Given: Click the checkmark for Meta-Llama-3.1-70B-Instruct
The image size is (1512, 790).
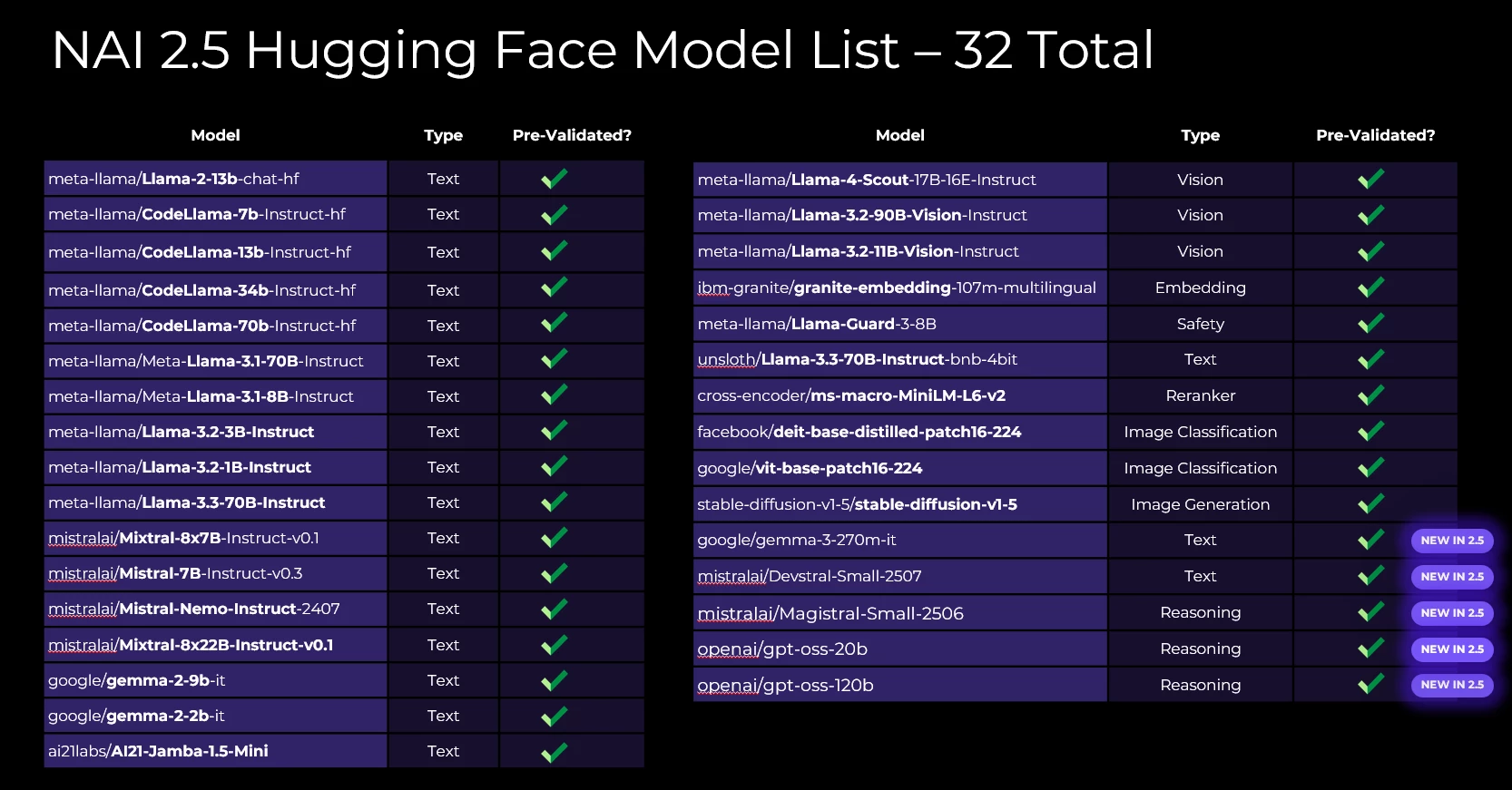Looking at the screenshot, I should [555, 359].
